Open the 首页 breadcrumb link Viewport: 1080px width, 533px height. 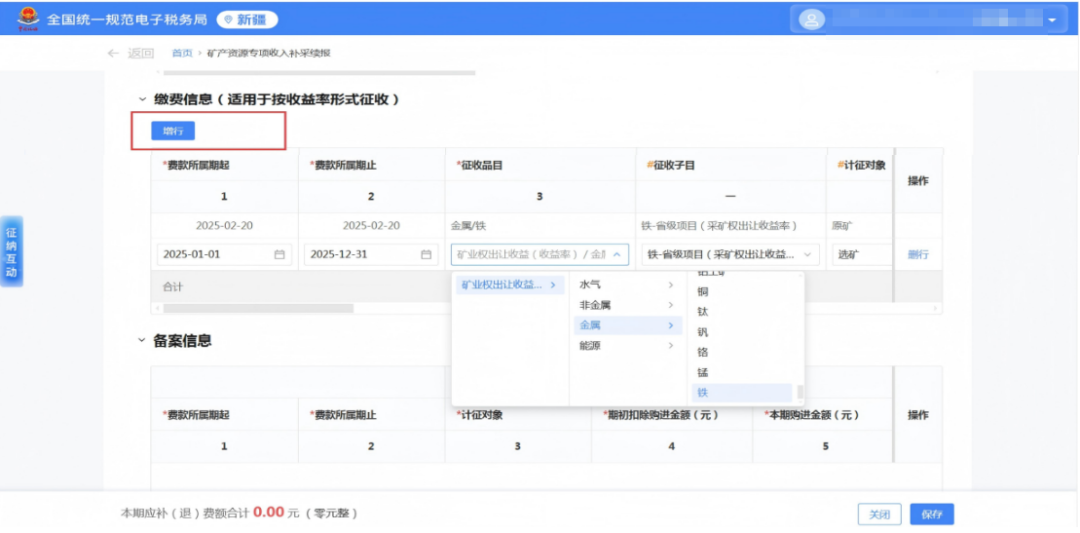pyautogui.click(x=181, y=53)
